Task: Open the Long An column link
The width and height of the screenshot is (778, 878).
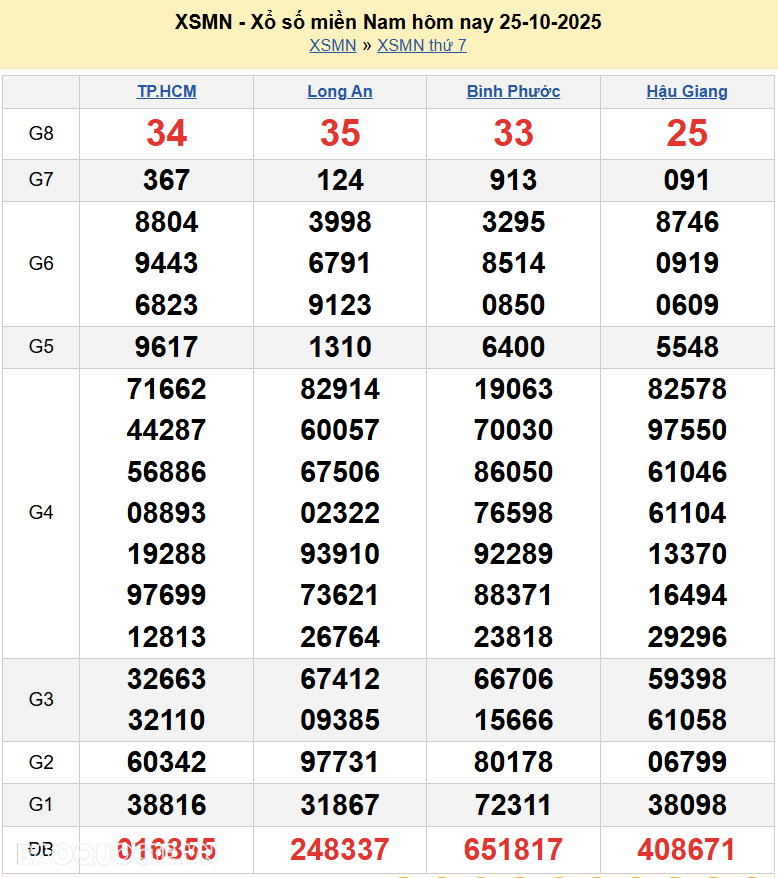Action: click(340, 92)
